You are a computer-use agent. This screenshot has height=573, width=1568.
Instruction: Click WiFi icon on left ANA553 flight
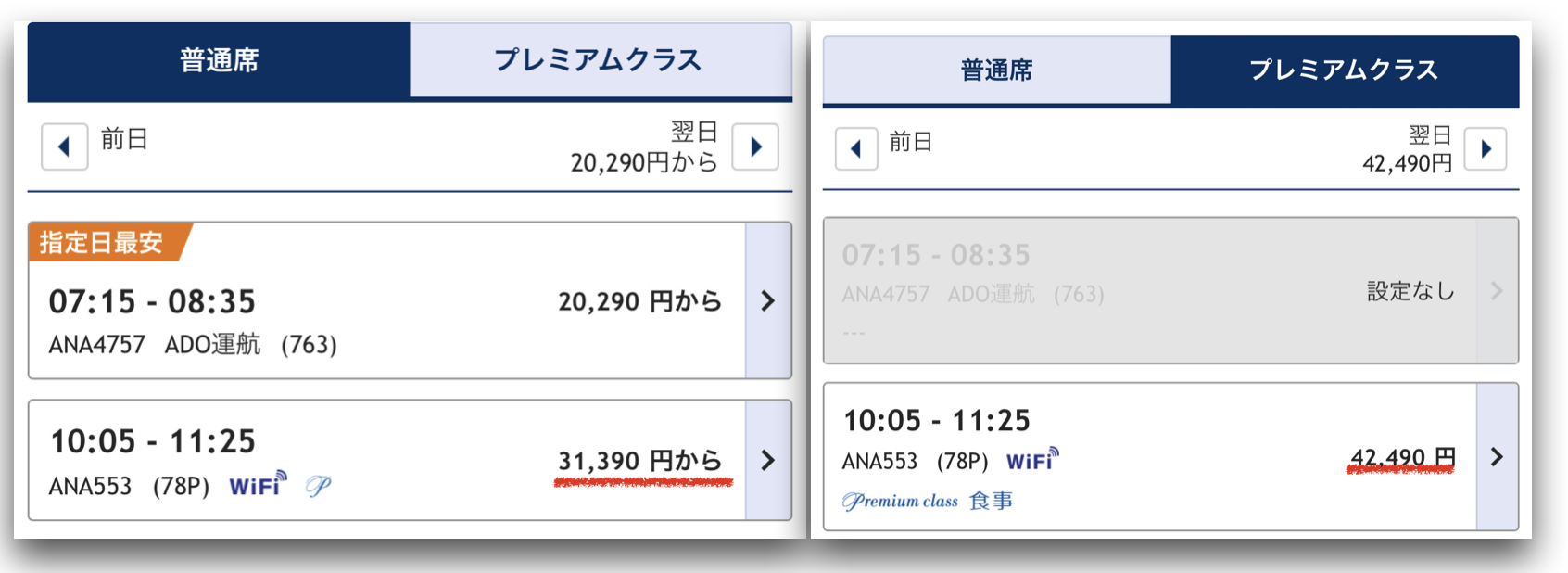(x=258, y=484)
